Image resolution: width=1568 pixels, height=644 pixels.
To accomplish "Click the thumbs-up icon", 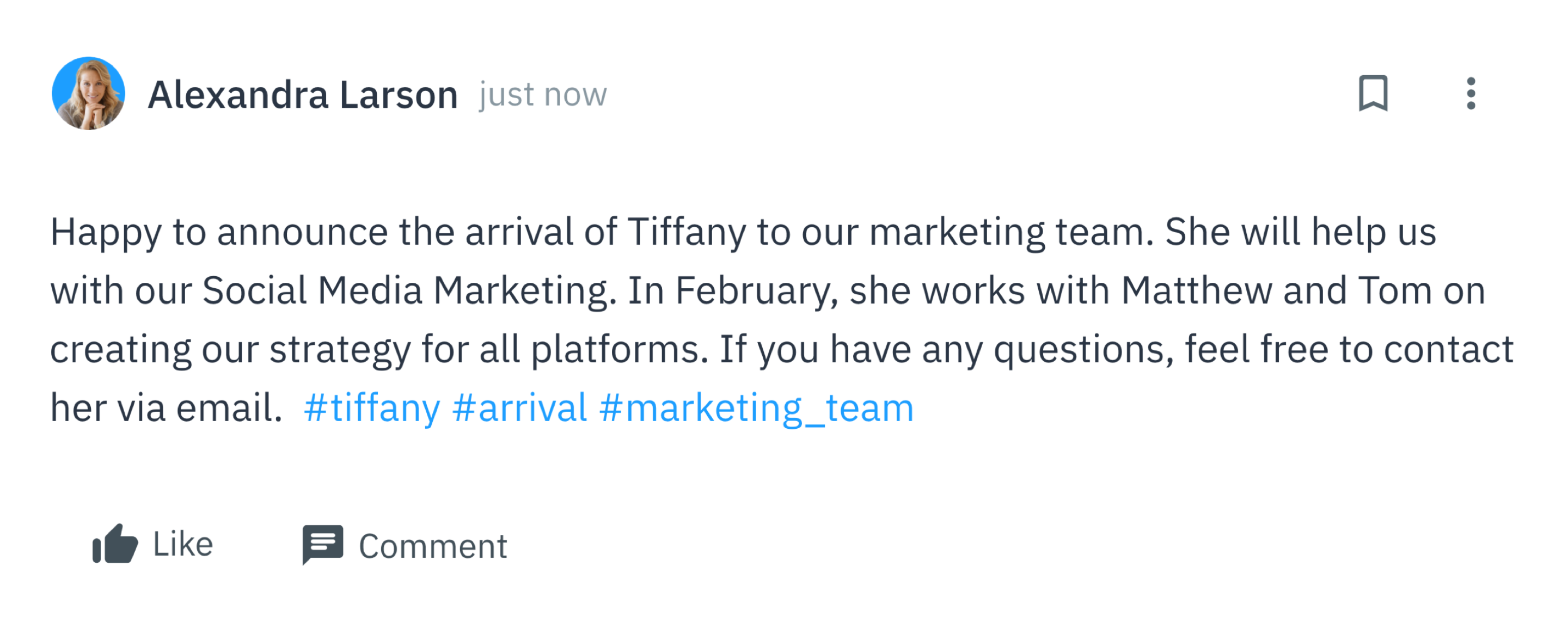I will coord(115,544).
